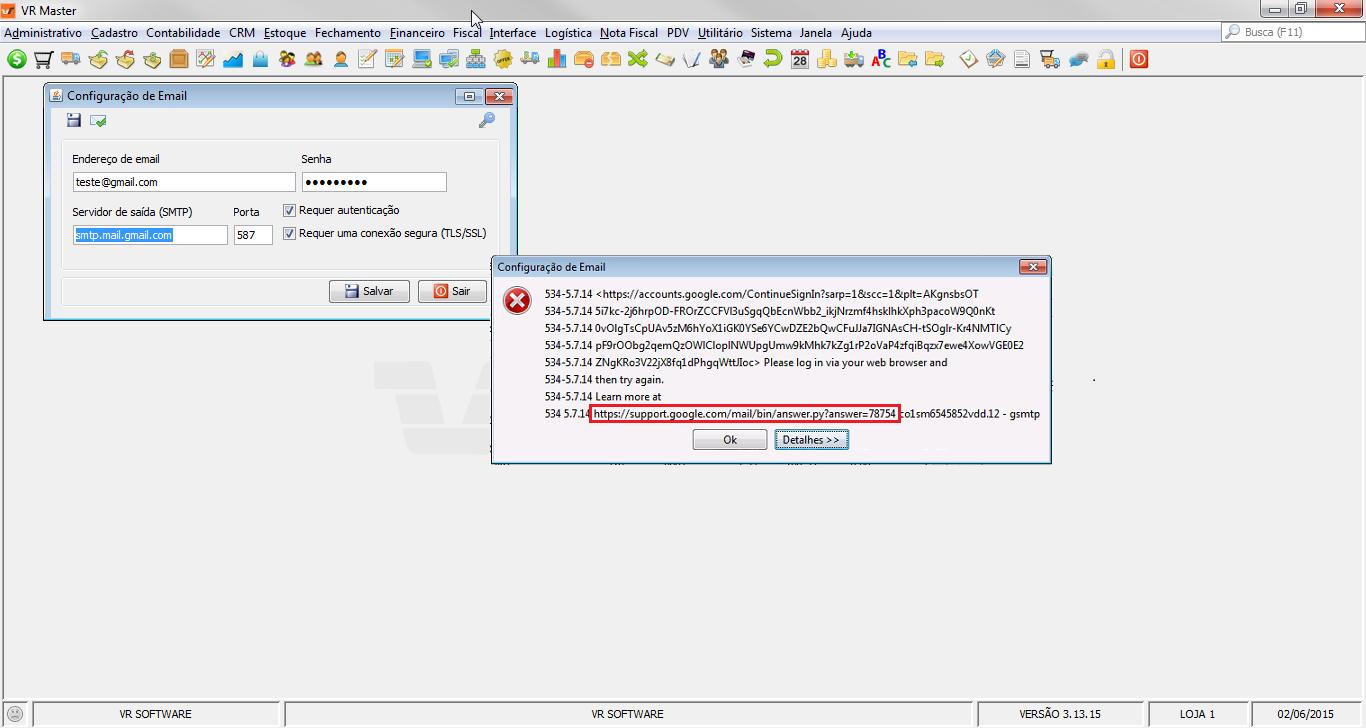
Task: Click the Salvar button
Action: (x=369, y=291)
